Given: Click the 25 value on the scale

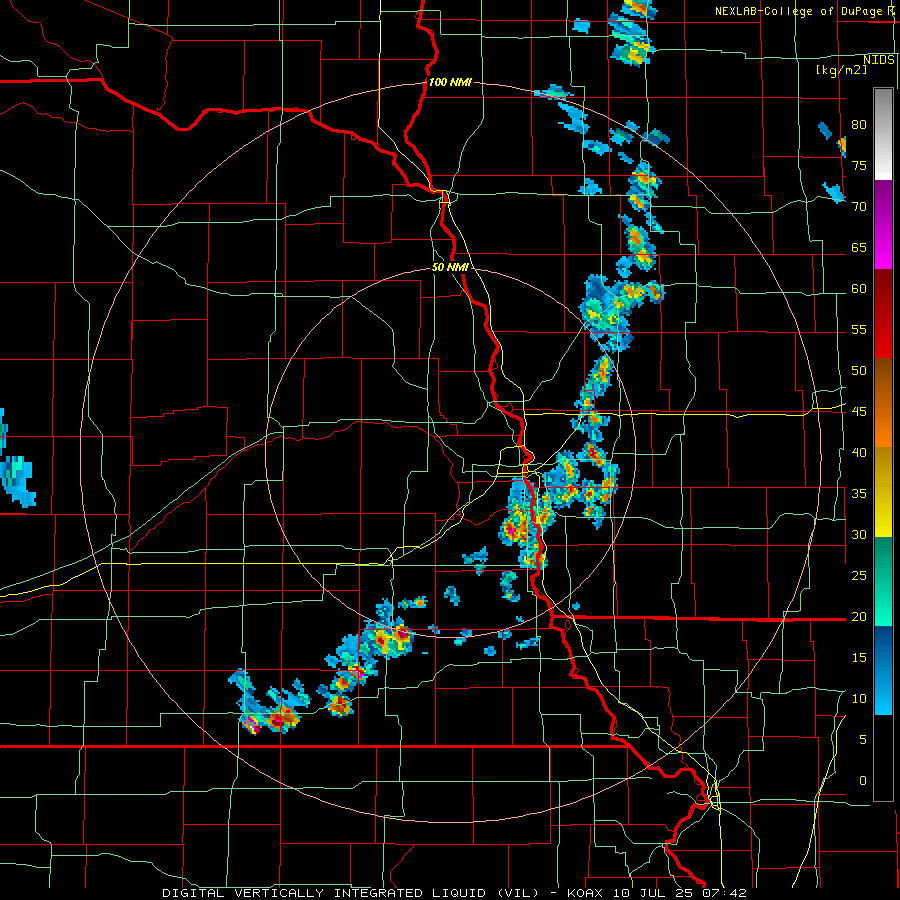Looking at the screenshot, I should pos(859,575).
